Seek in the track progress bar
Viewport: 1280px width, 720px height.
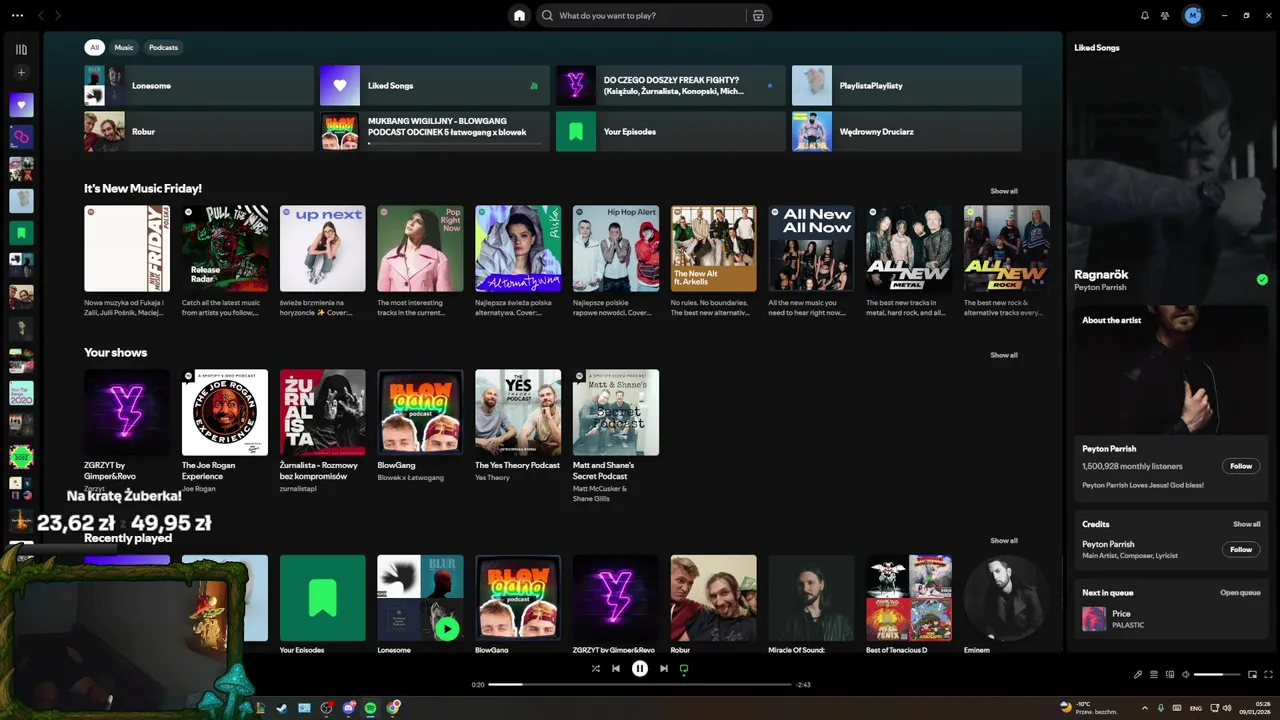point(640,684)
